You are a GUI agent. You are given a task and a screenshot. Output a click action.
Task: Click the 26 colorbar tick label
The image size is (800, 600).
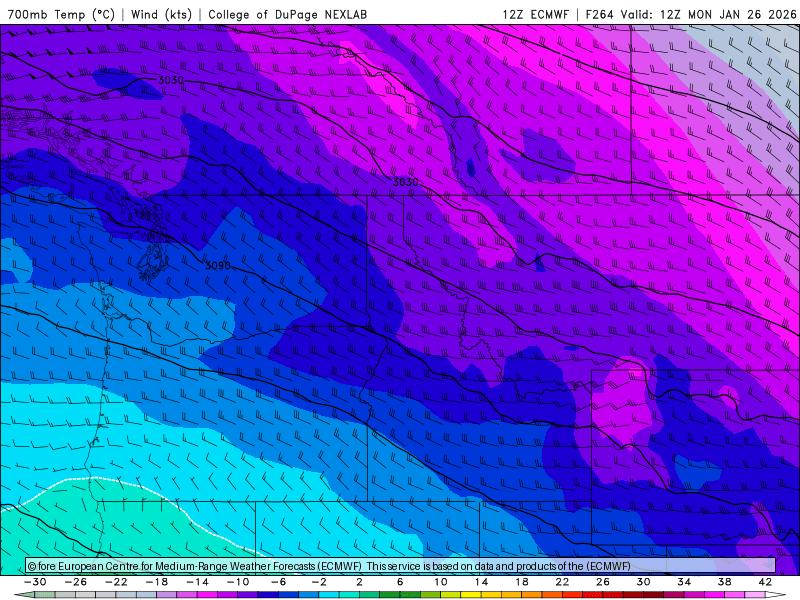tap(603, 582)
